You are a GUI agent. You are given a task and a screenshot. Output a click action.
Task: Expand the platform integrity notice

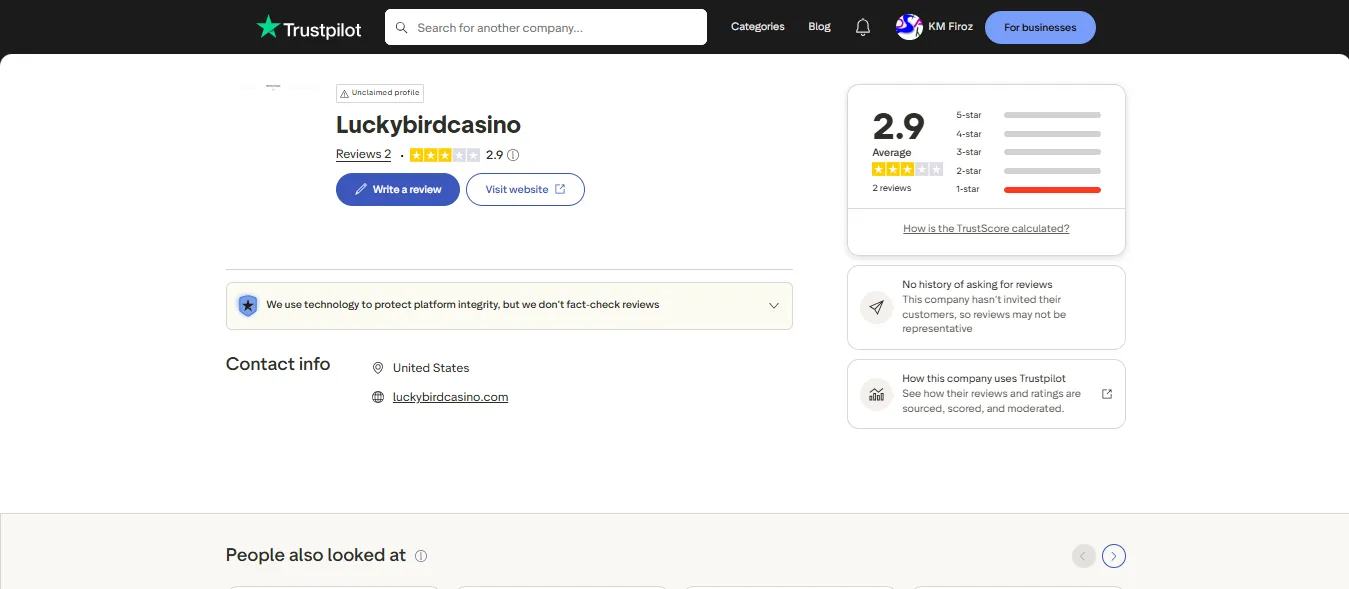point(773,305)
